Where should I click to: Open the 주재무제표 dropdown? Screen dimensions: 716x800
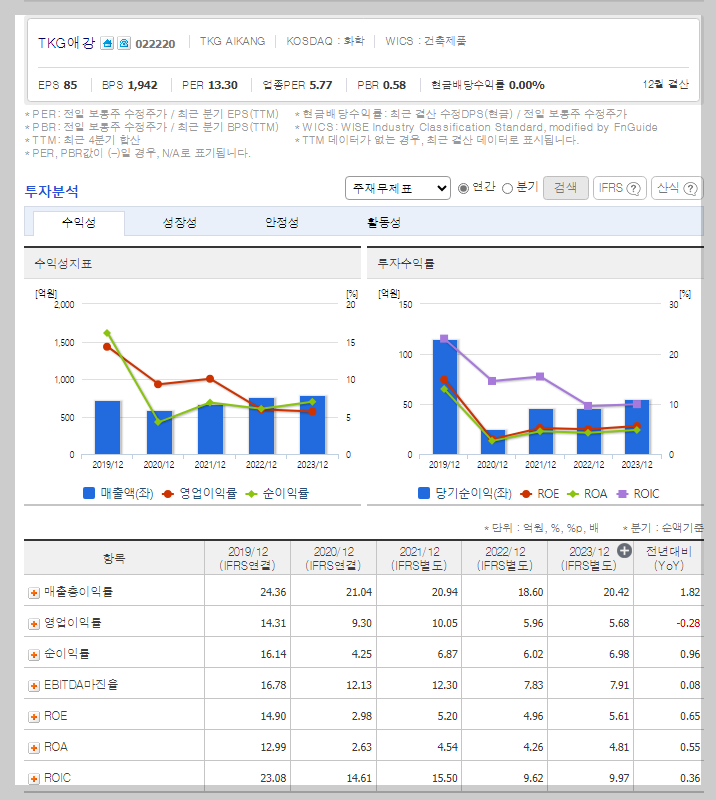(x=398, y=188)
